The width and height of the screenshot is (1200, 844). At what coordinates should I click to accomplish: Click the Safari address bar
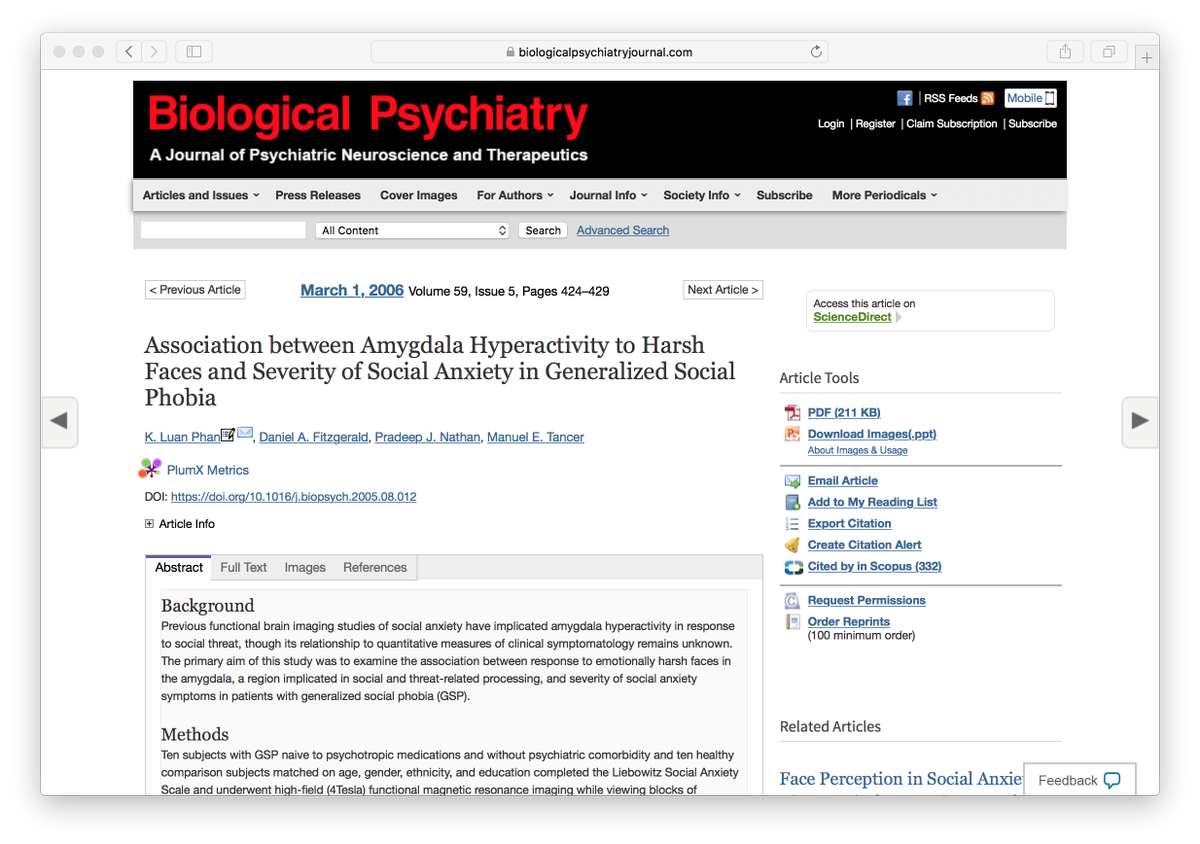coord(599,52)
